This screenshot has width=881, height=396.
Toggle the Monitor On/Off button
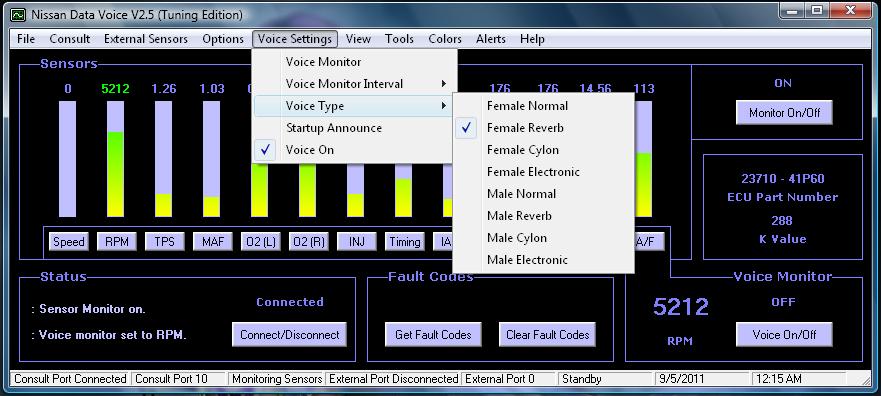[784, 113]
